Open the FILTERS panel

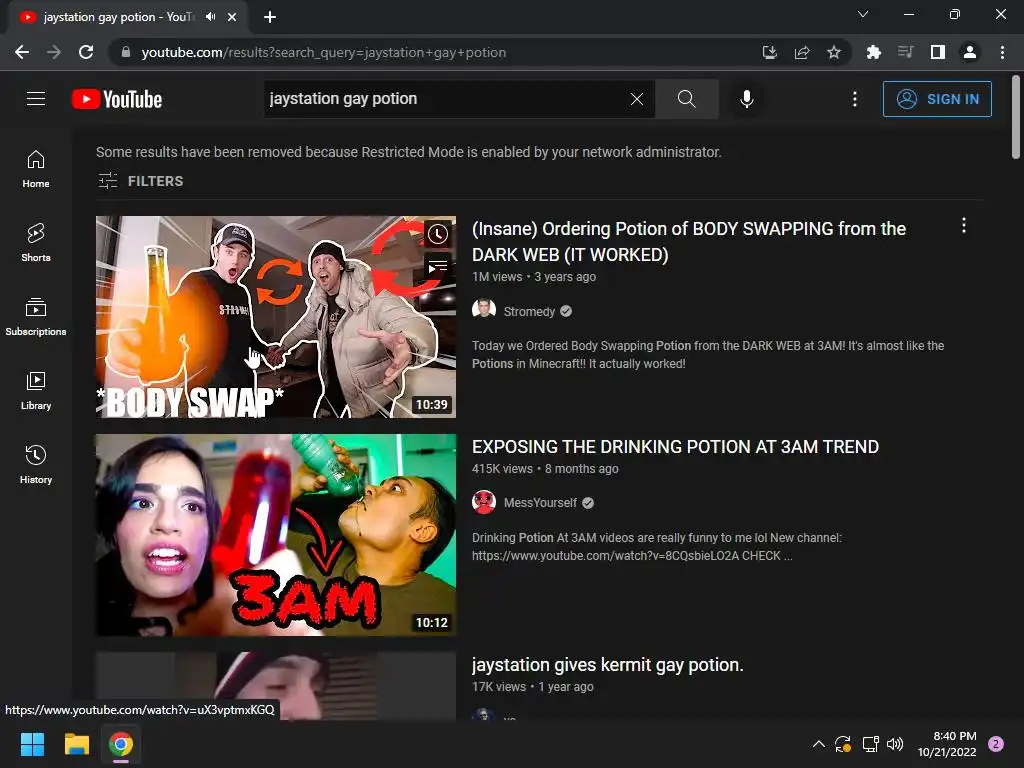click(x=140, y=181)
